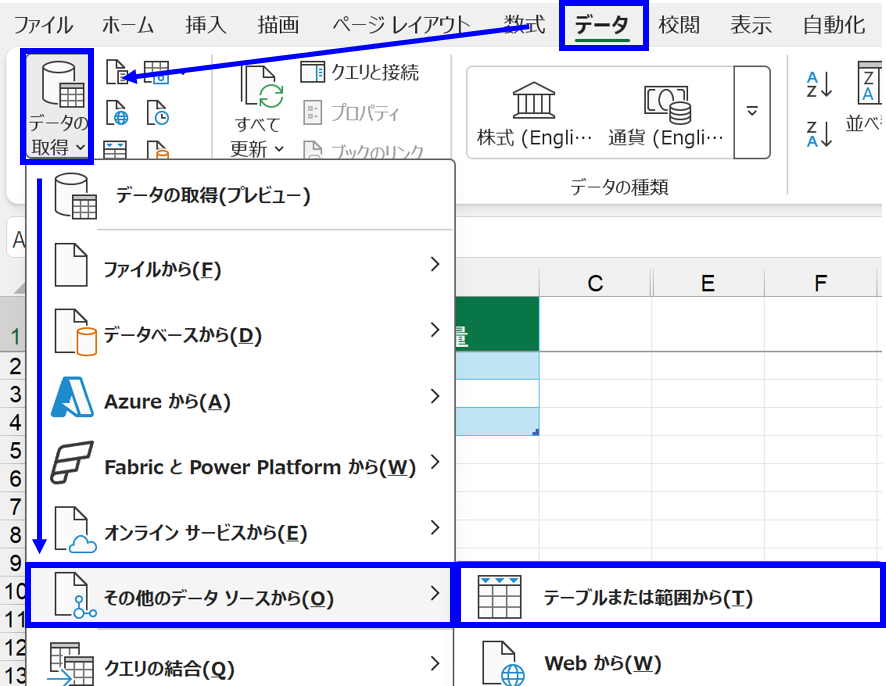This screenshot has width=886, height=686.
Task: Expand the ファイルから(F) submenu
Action: pos(240,265)
